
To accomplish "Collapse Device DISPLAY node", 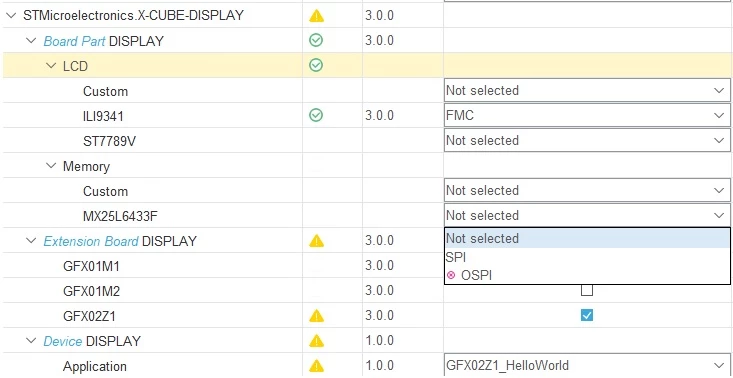I will click(31, 341).
